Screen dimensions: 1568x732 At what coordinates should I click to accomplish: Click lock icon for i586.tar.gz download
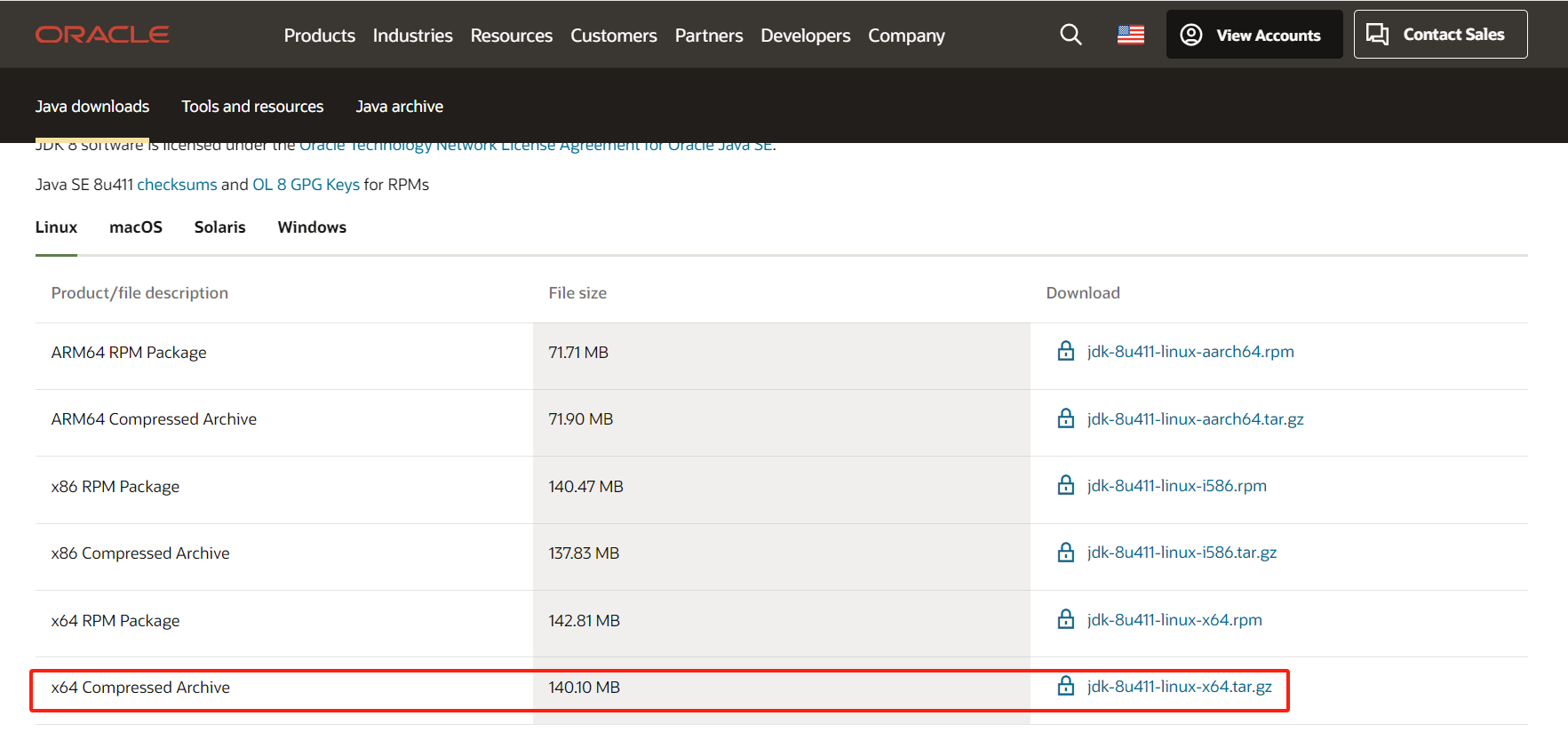pyautogui.click(x=1066, y=552)
